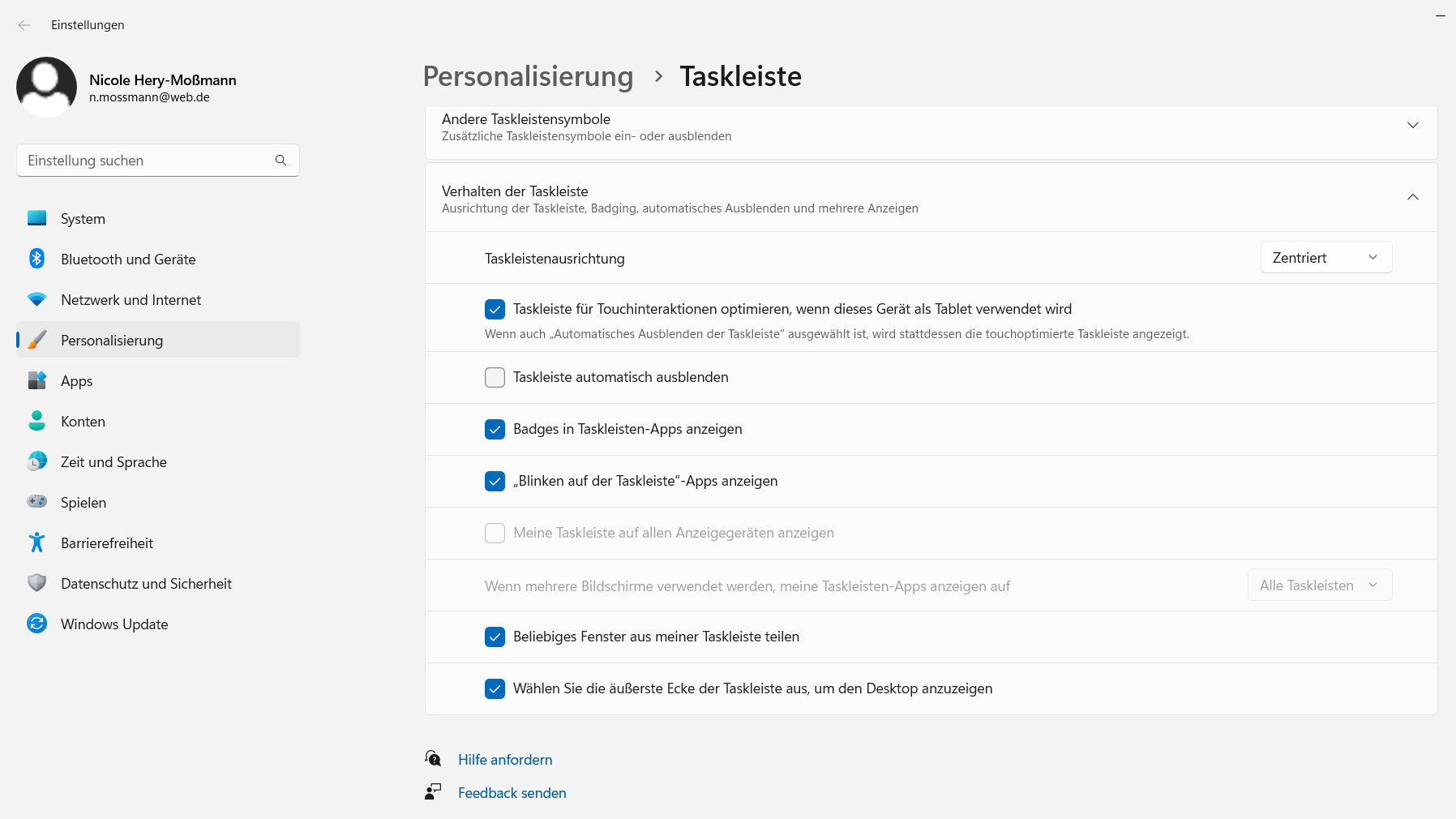Open Barrierefreiheit settings

tap(107, 542)
